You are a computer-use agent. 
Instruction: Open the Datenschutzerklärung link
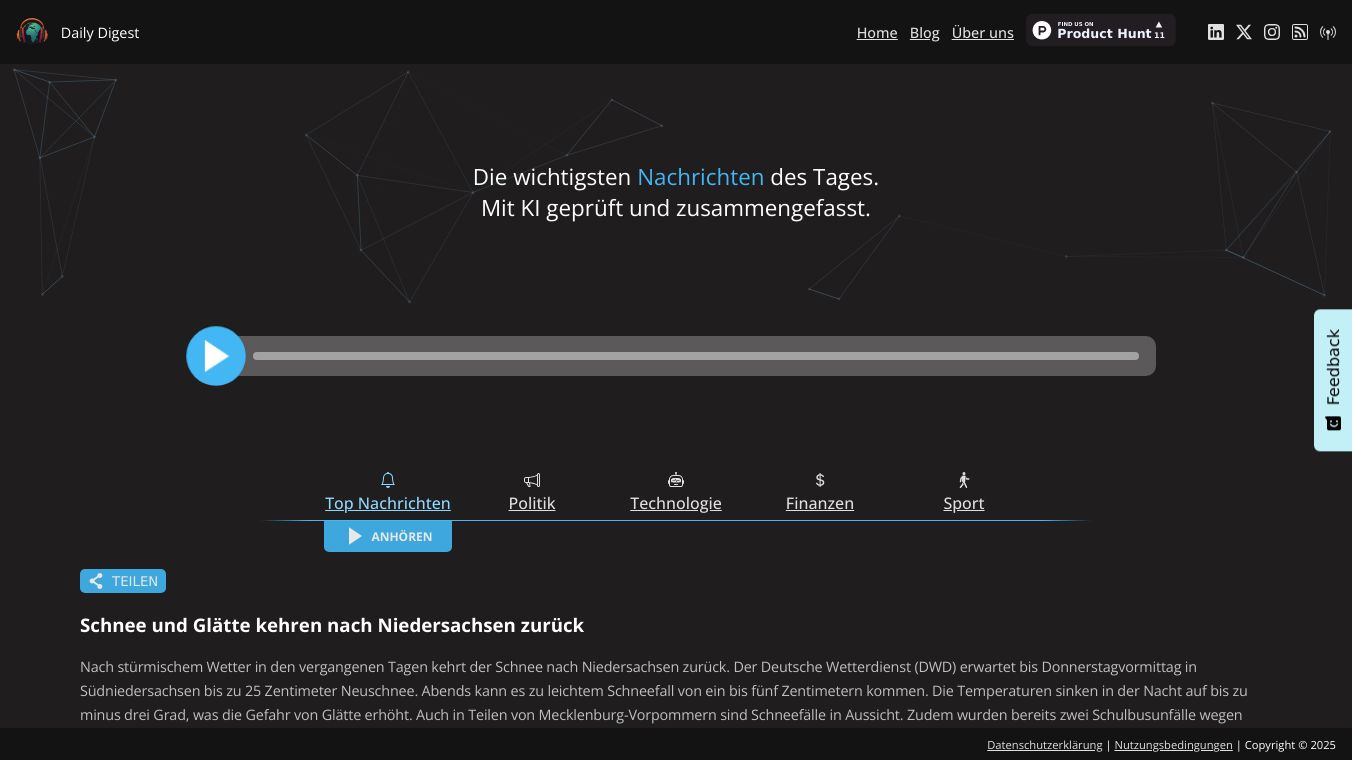[1045, 745]
